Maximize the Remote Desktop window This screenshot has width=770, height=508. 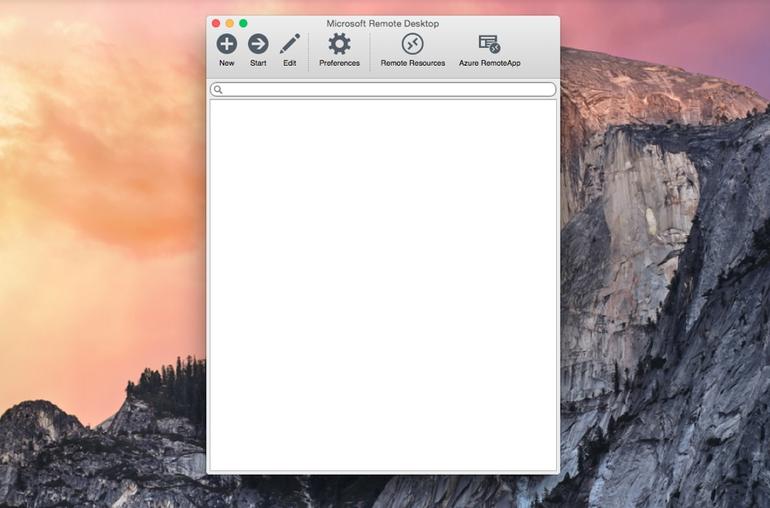tap(243, 23)
